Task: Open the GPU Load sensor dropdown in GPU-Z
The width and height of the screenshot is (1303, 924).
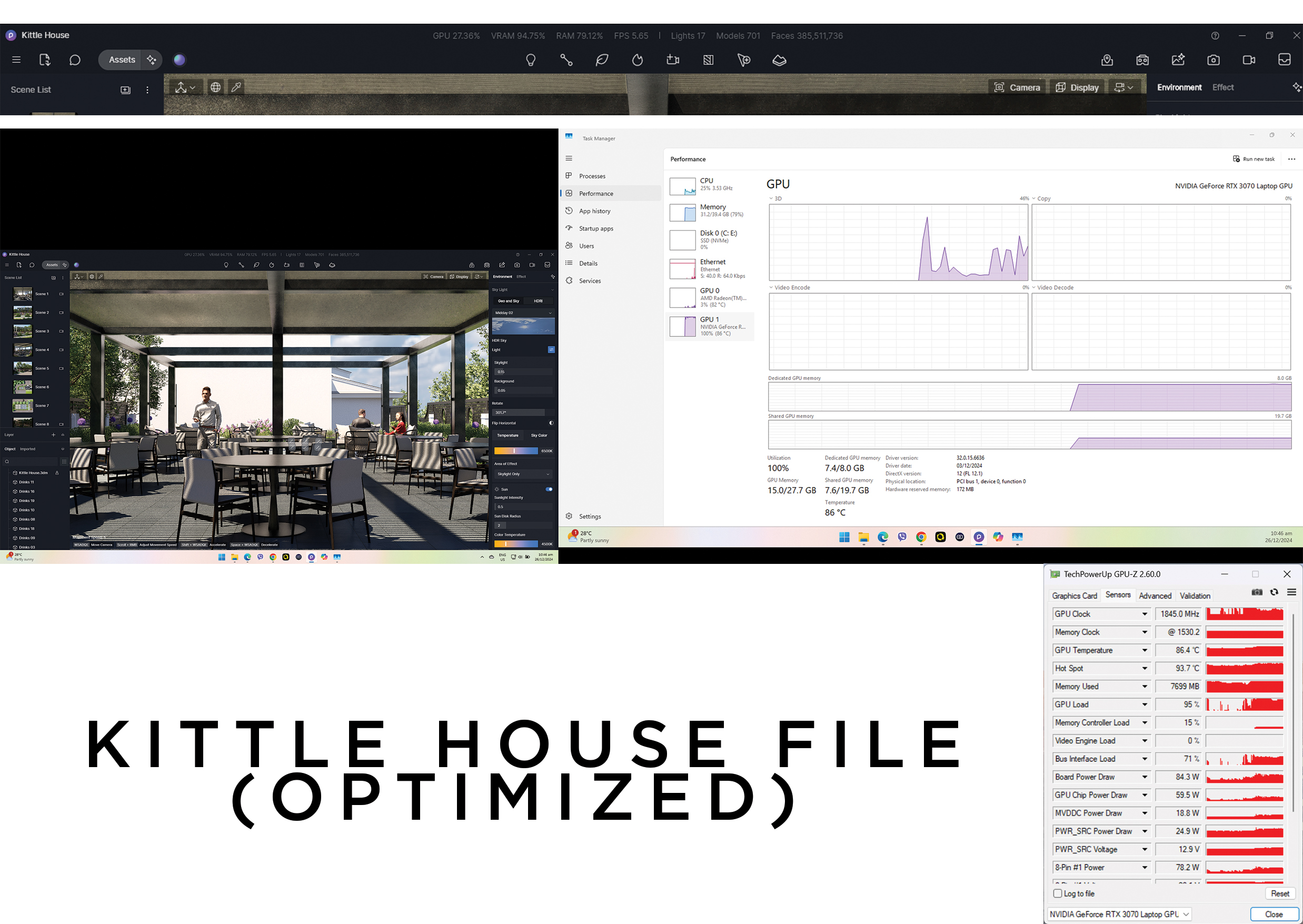Action: (x=1145, y=704)
